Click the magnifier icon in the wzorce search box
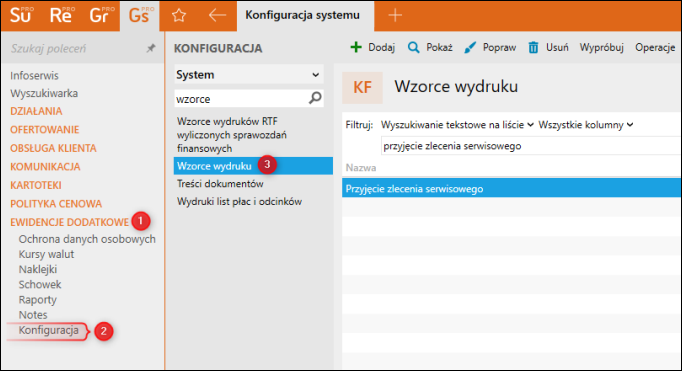This screenshot has width=682, height=371. 315,98
